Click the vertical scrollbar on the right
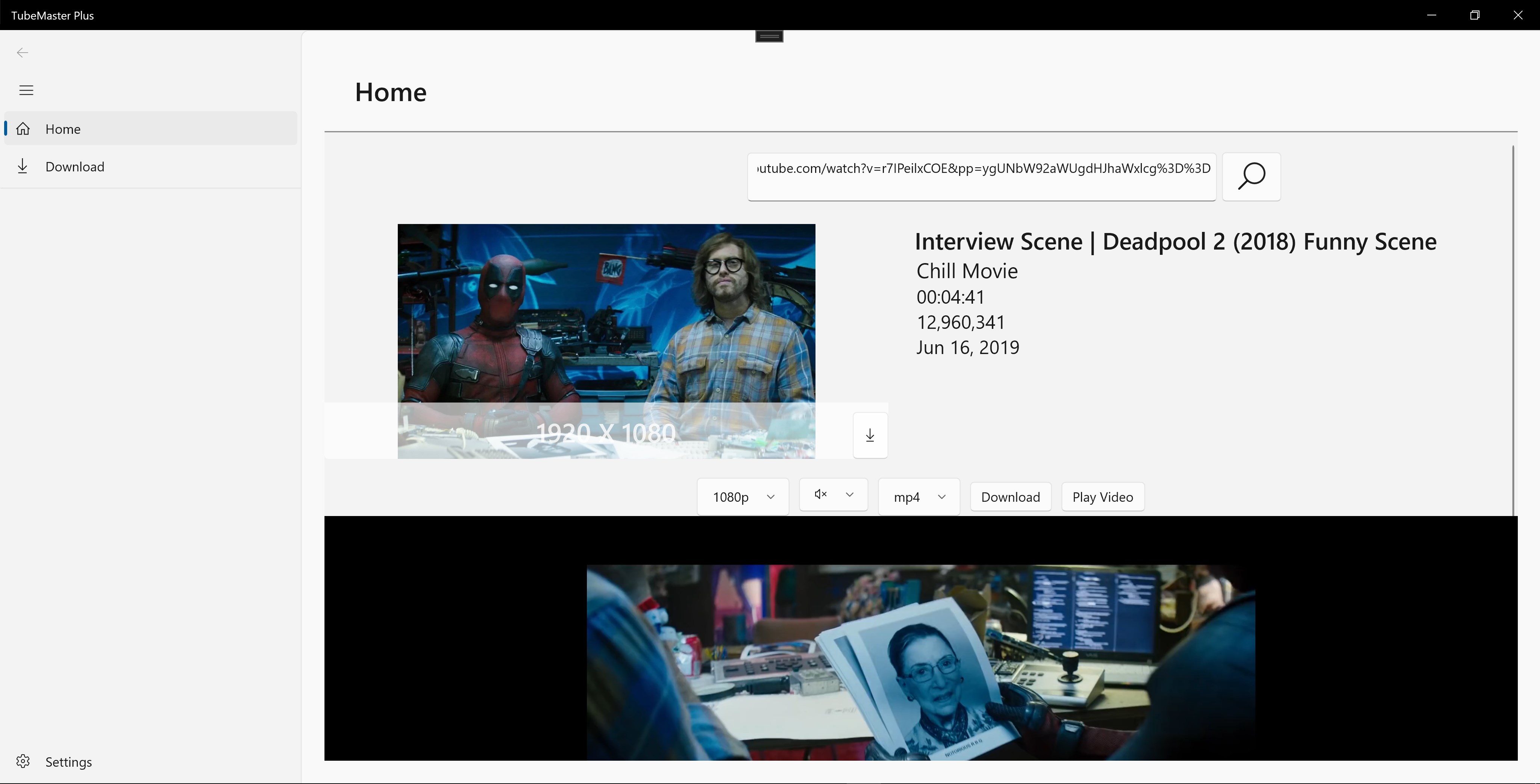This screenshot has height=784, width=1540. [1513, 330]
